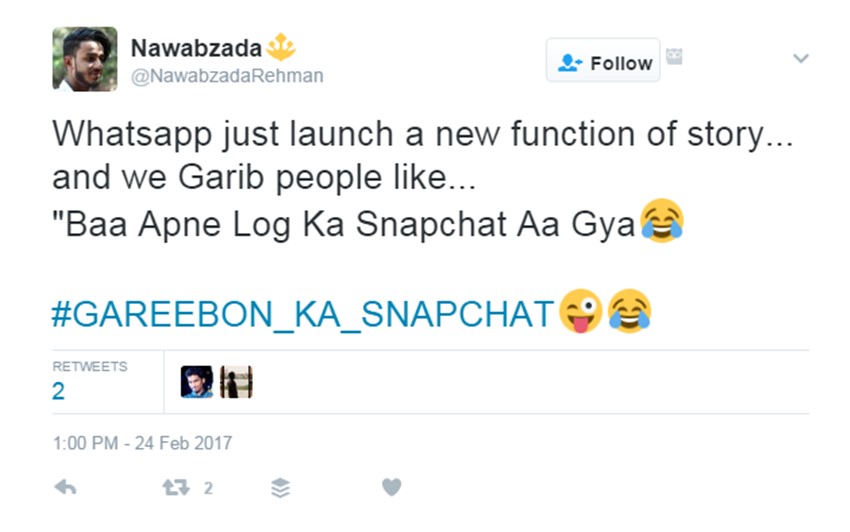Open the #GAREEBON_KA_SNAPCHAT hashtag link
This screenshot has width=850, height=532.
point(302,312)
